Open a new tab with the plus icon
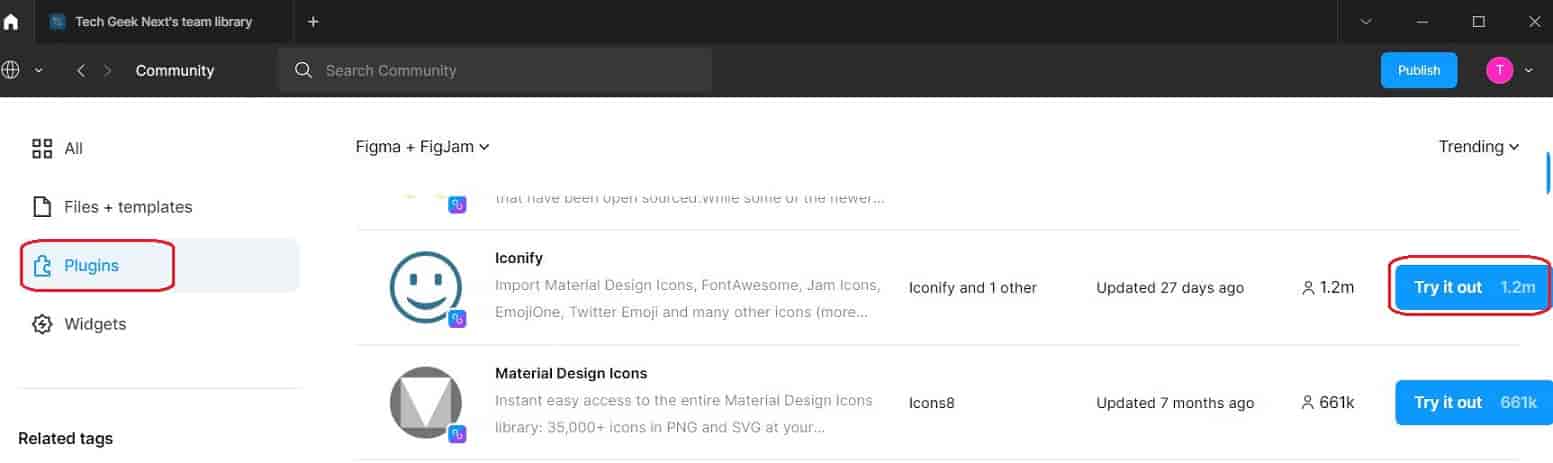Image resolution: width=1553 pixels, height=463 pixels. tap(313, 21)
